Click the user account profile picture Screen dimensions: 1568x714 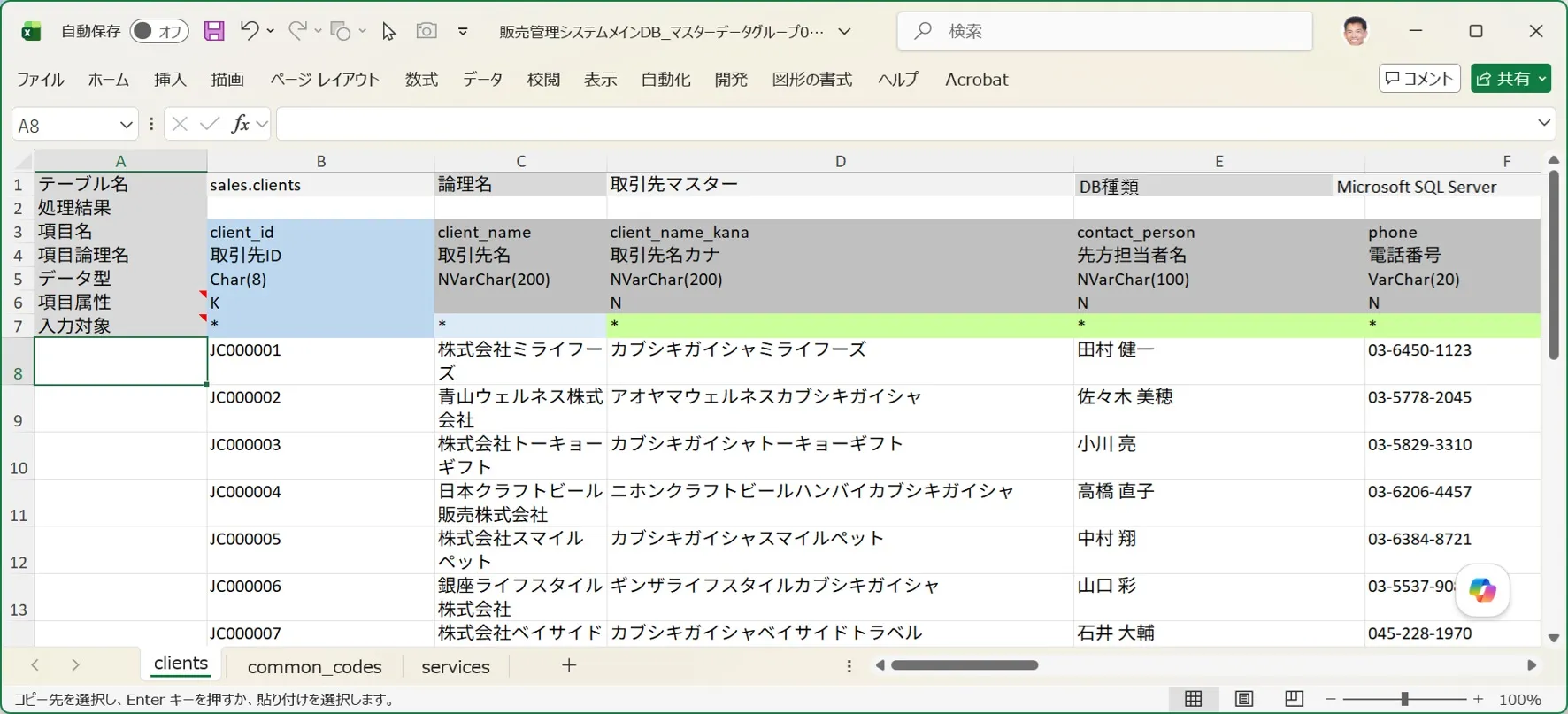[x=1356, y=31]
